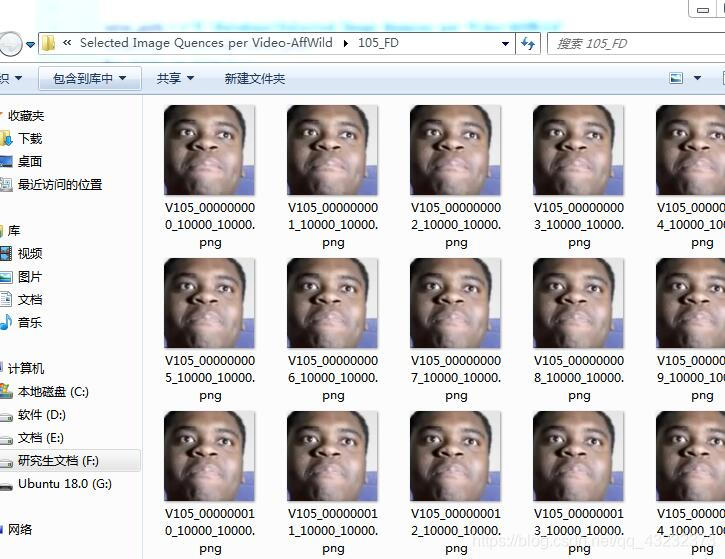Select 收藏夹 in navigation pane
The image size is (725, 559).
click(x=26, y=116)
